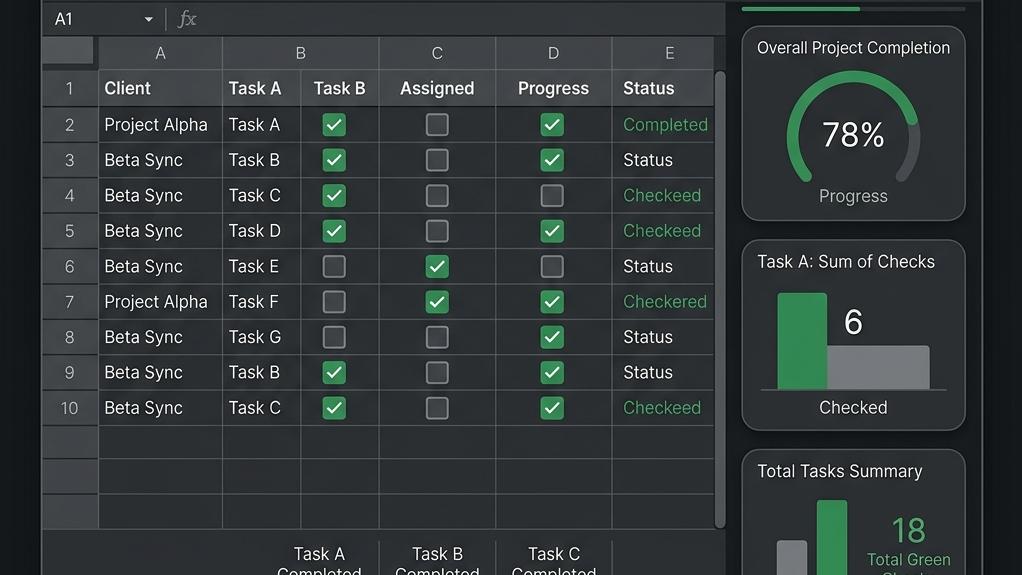Uncheck Task B checkbox in row 9

pyautogui.click(x=334, y=372)
